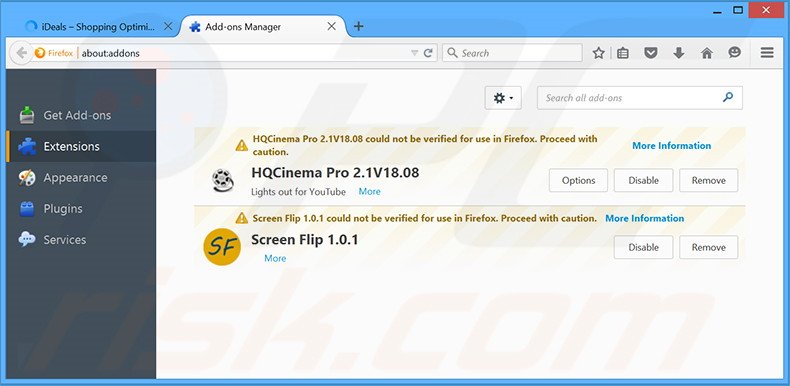Remove the Screen Flip extension

[708, 247]
